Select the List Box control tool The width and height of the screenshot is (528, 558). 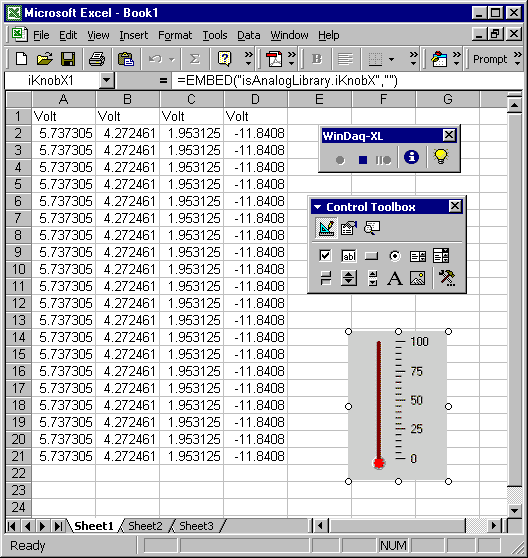[418, 256]
